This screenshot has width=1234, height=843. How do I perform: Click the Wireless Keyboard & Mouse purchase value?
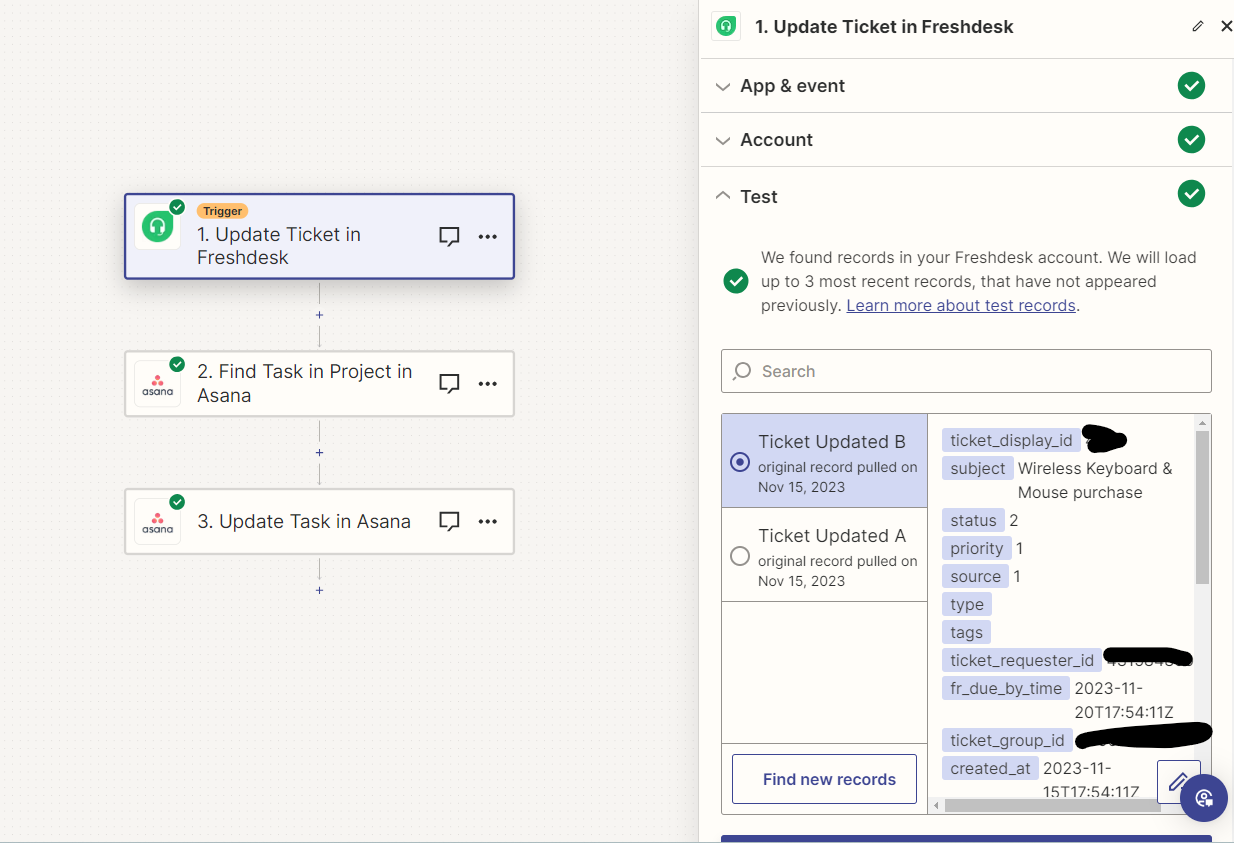coord(1095,480)
